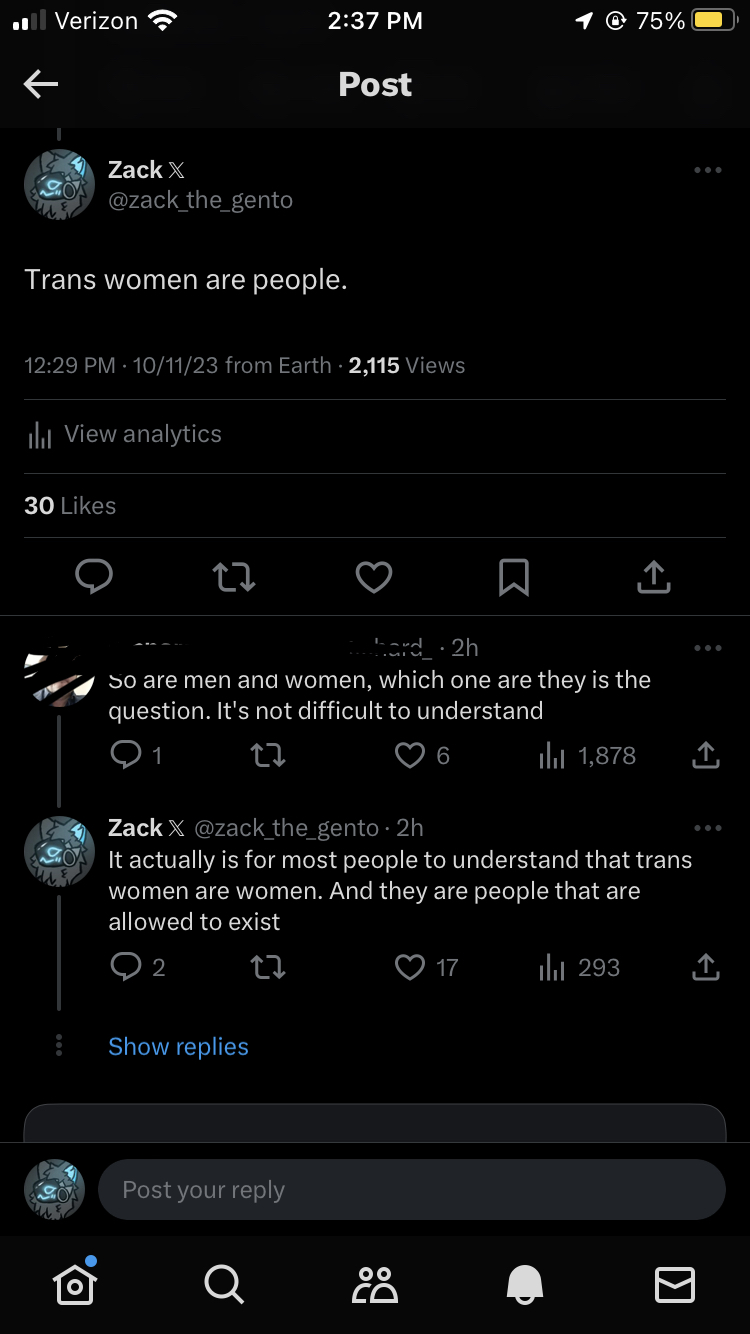The image size is (750, 1334).
Task: Reply to Zack's comment with 2 replies
Action: click(127, 967)
